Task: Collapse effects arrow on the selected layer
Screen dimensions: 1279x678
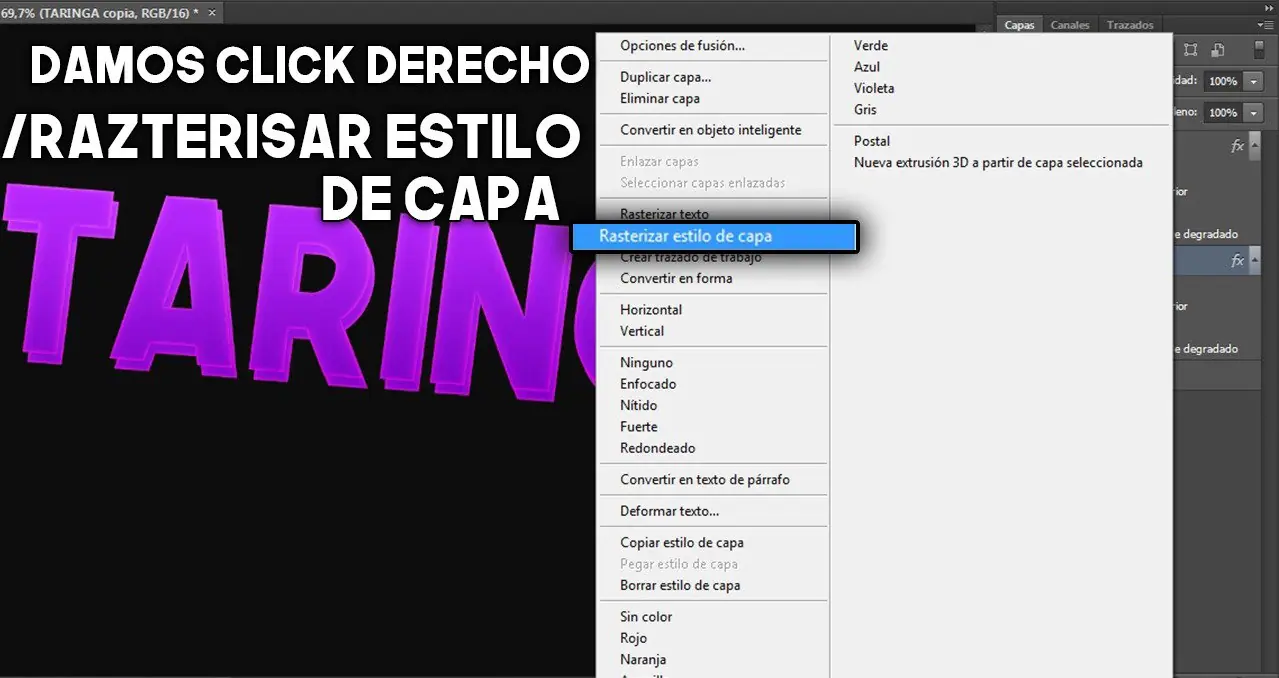Action: [x=1255, y=261]
